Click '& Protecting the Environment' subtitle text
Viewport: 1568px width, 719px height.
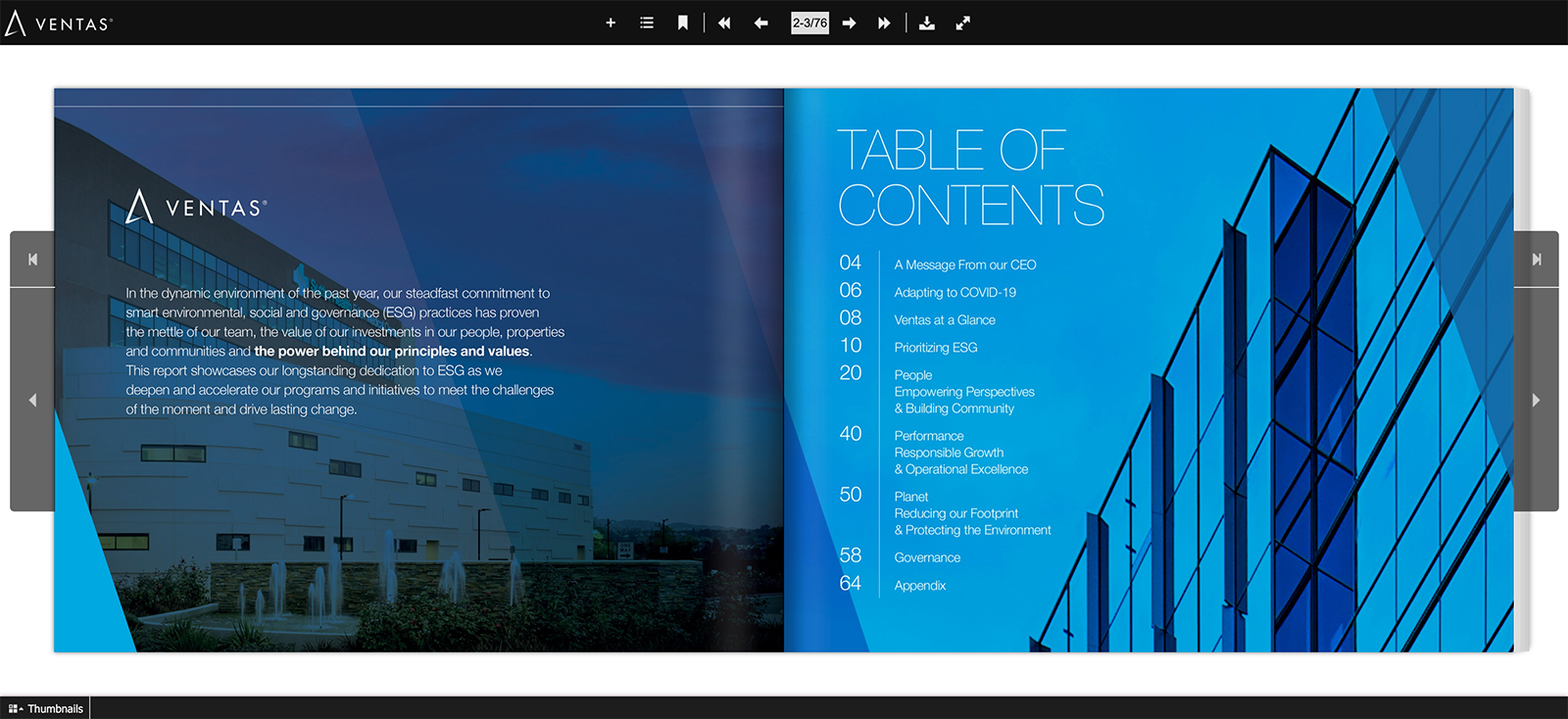pos(972,530)
